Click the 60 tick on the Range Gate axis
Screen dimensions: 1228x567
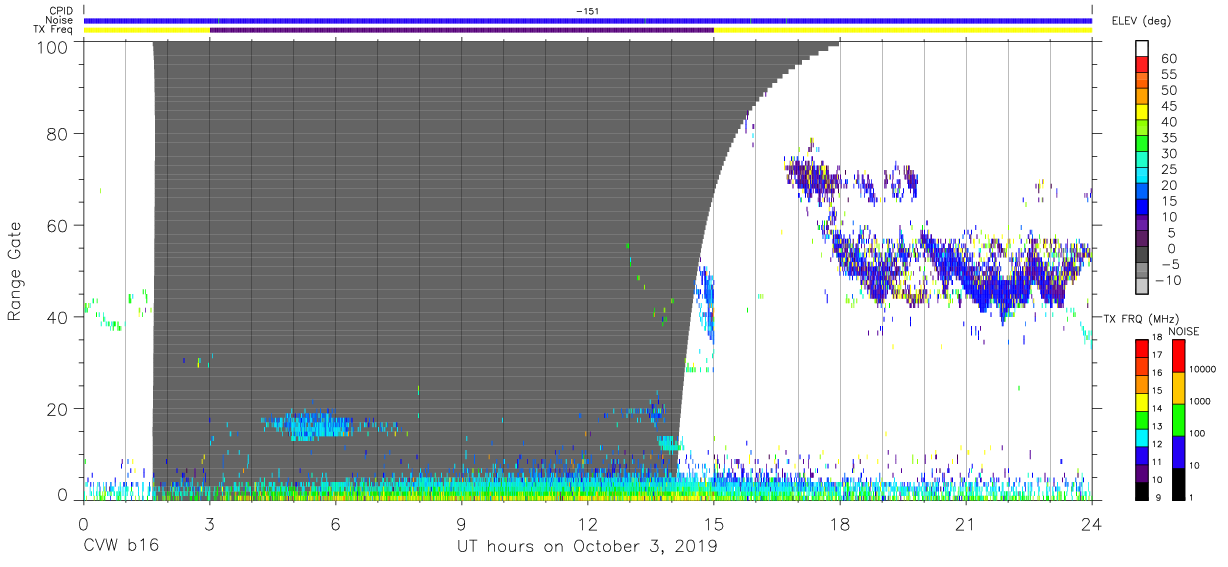click(x=57, y=226)
